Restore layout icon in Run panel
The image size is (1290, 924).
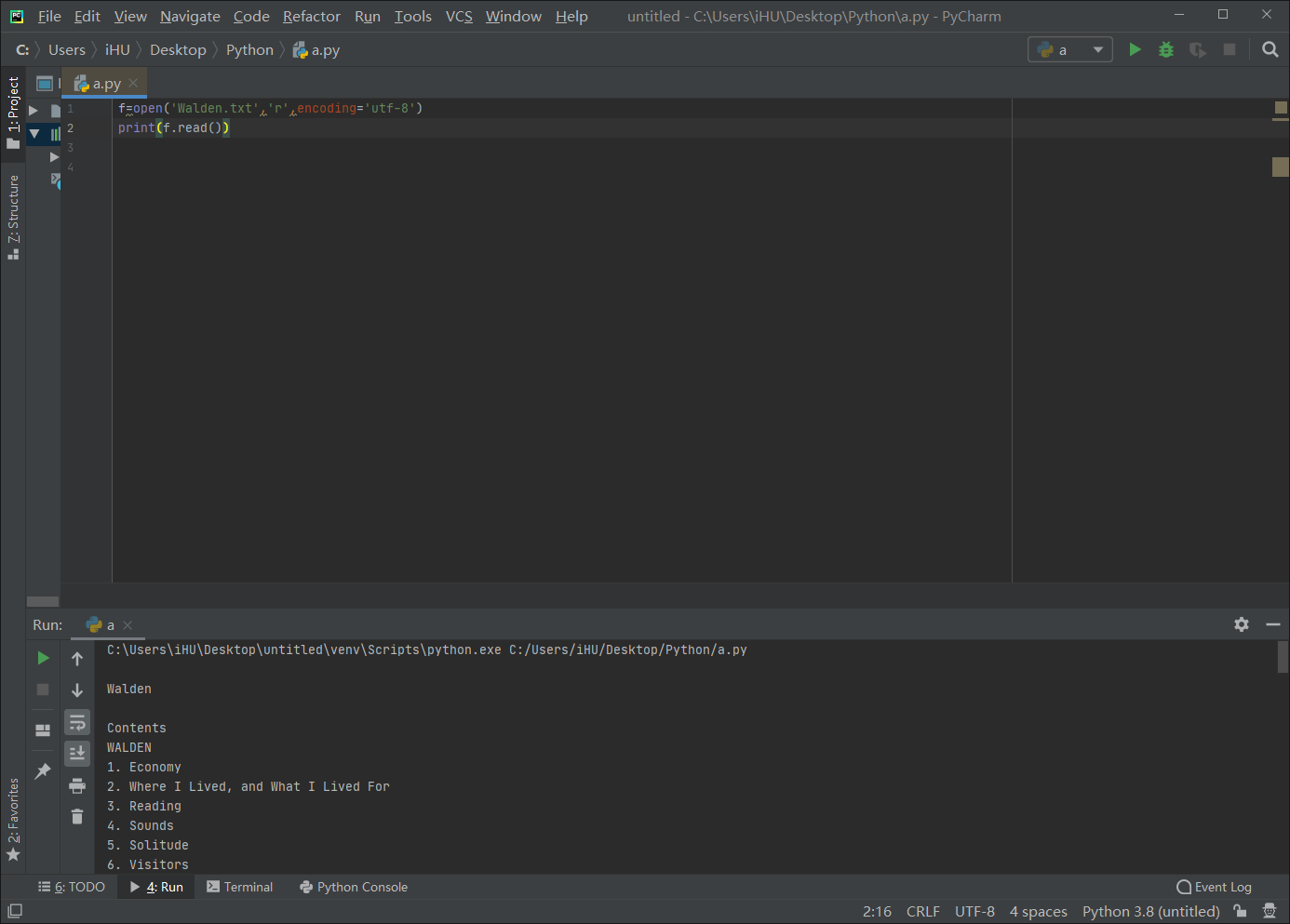[x=43, y=730]
